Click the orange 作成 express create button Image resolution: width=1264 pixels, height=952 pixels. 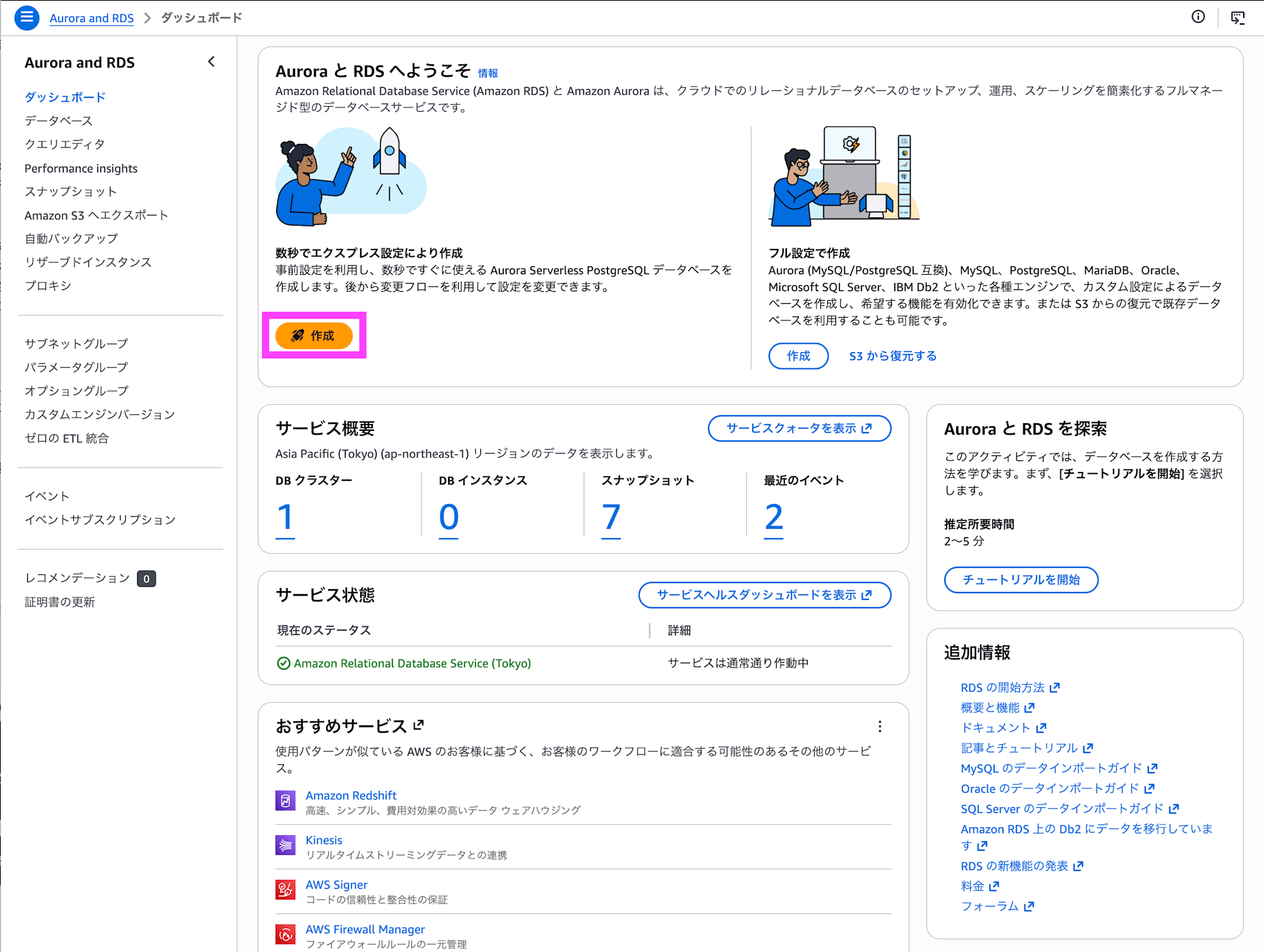(x=313, y=335)
